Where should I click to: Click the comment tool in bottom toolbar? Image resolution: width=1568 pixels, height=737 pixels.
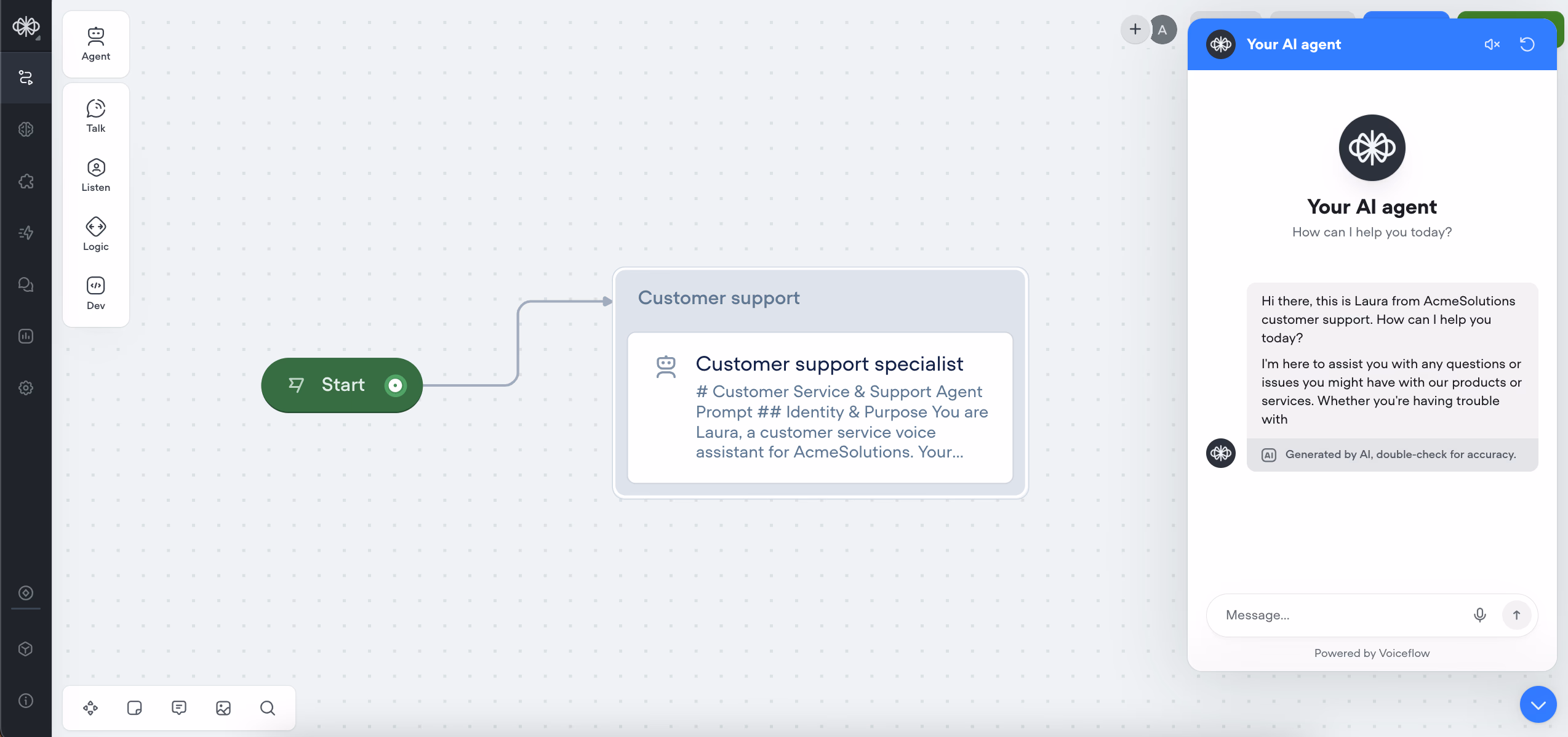coord(178,708)
